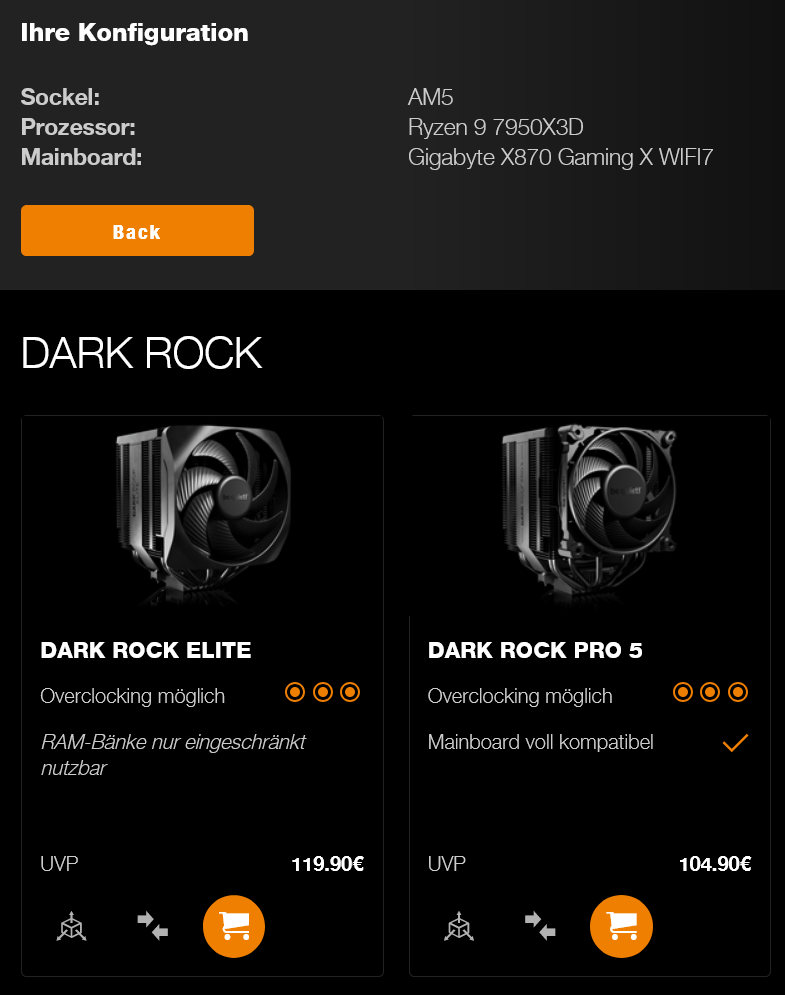Image resolution: width=785 pixels, height=995 pixels.
Task: Click first overclocking rating dot for Dark Rock Pro 5
Action: tap(683, 692)
